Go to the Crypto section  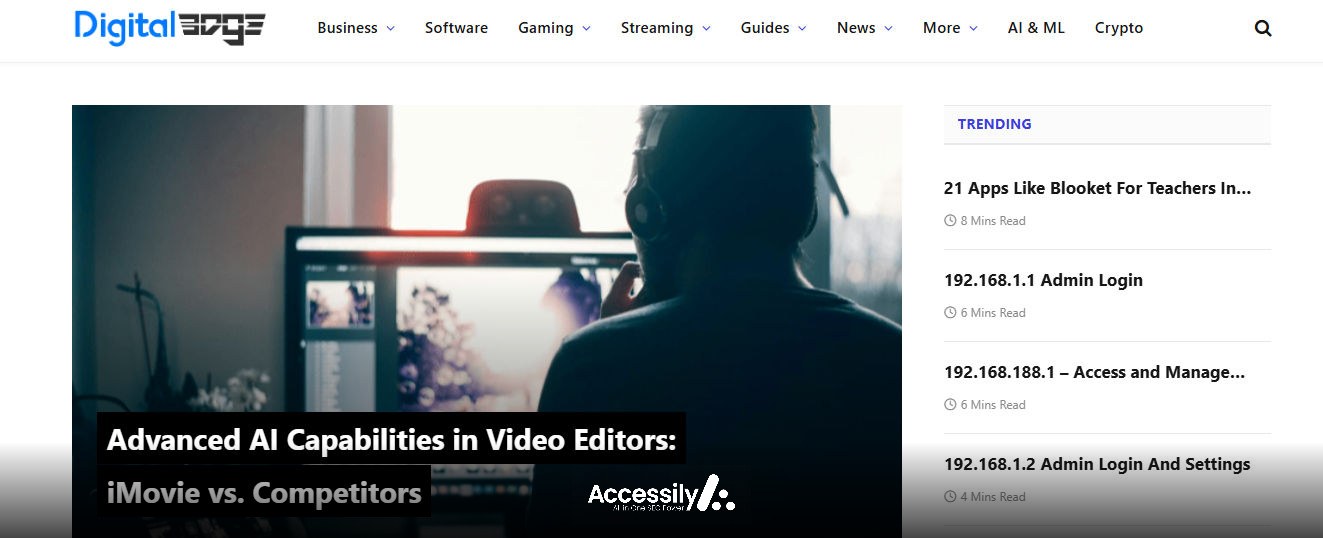[1119, 28]
